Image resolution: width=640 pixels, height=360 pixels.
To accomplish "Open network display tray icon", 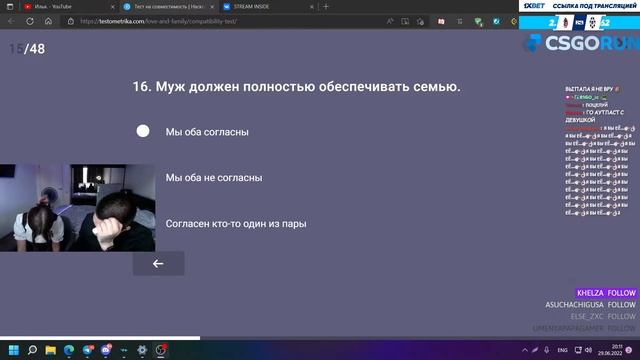I will pos(578,350).
